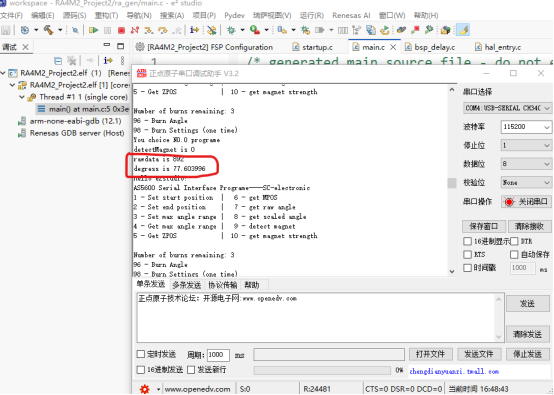Viewport: 554px width, 395px height.
Task: Open the Debug view three-dot menu
Action: [x=122, y=61]
